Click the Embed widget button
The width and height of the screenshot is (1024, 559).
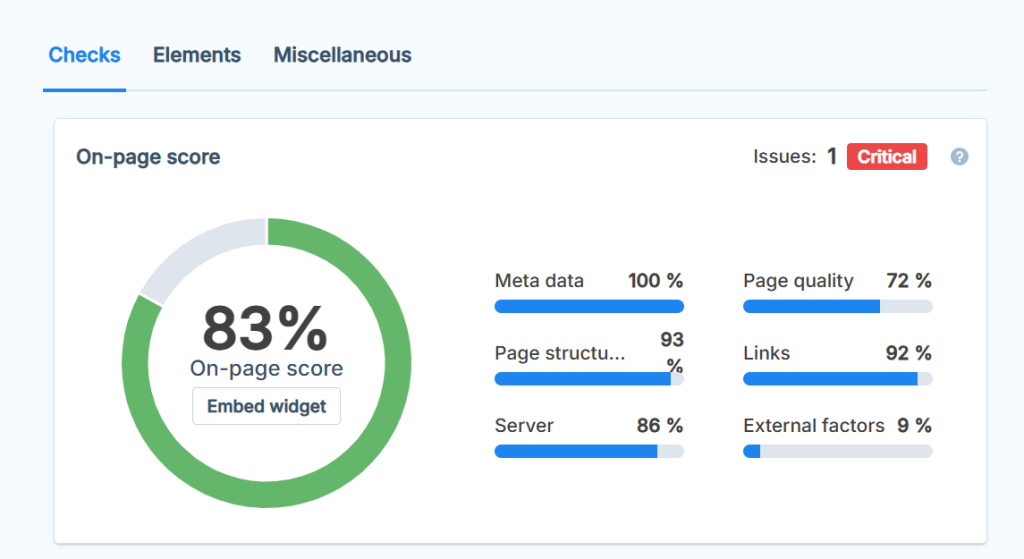pyautogui.click(x=266, y=406)
